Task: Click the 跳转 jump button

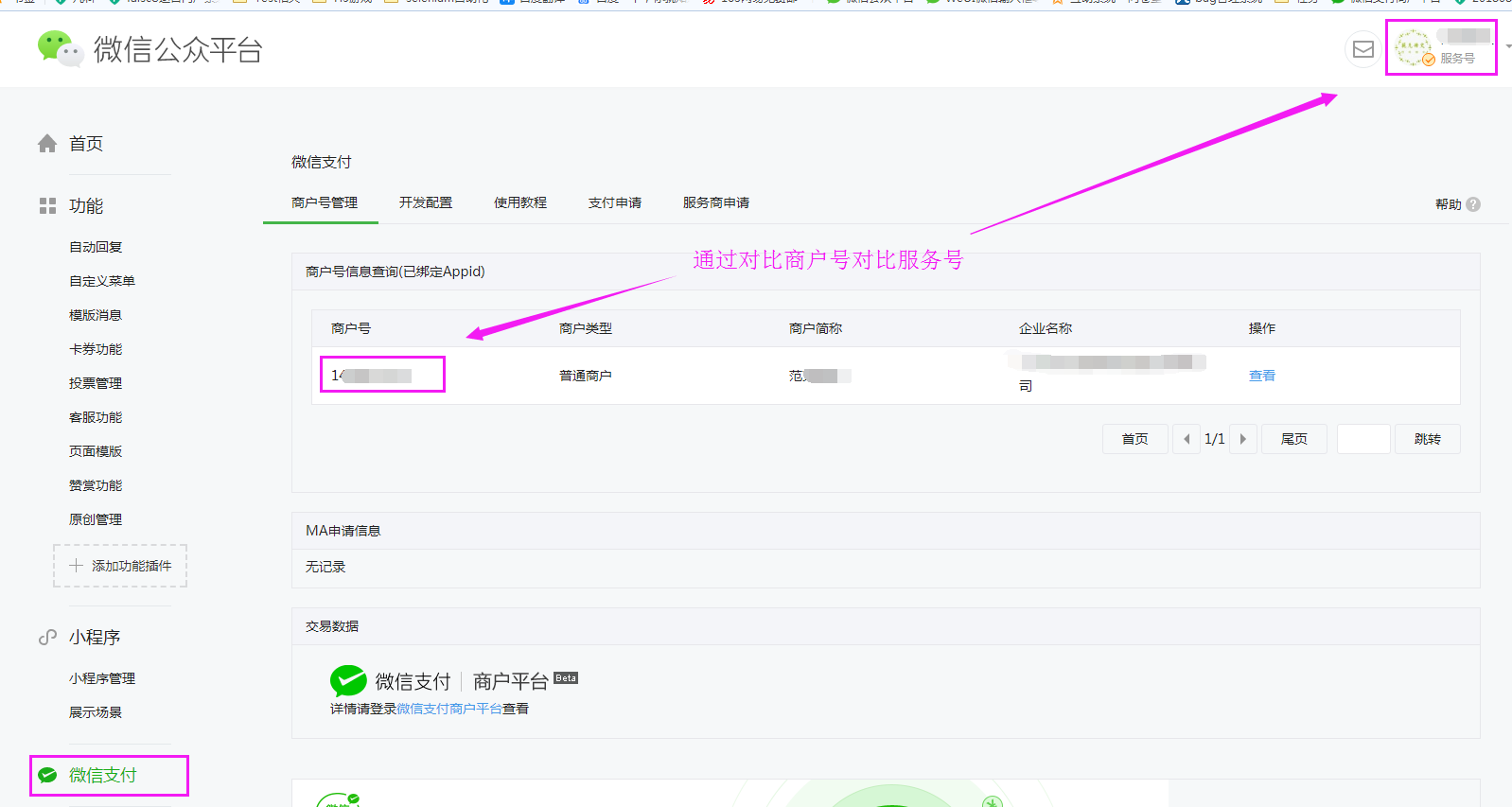Action: click(1428, 439)
